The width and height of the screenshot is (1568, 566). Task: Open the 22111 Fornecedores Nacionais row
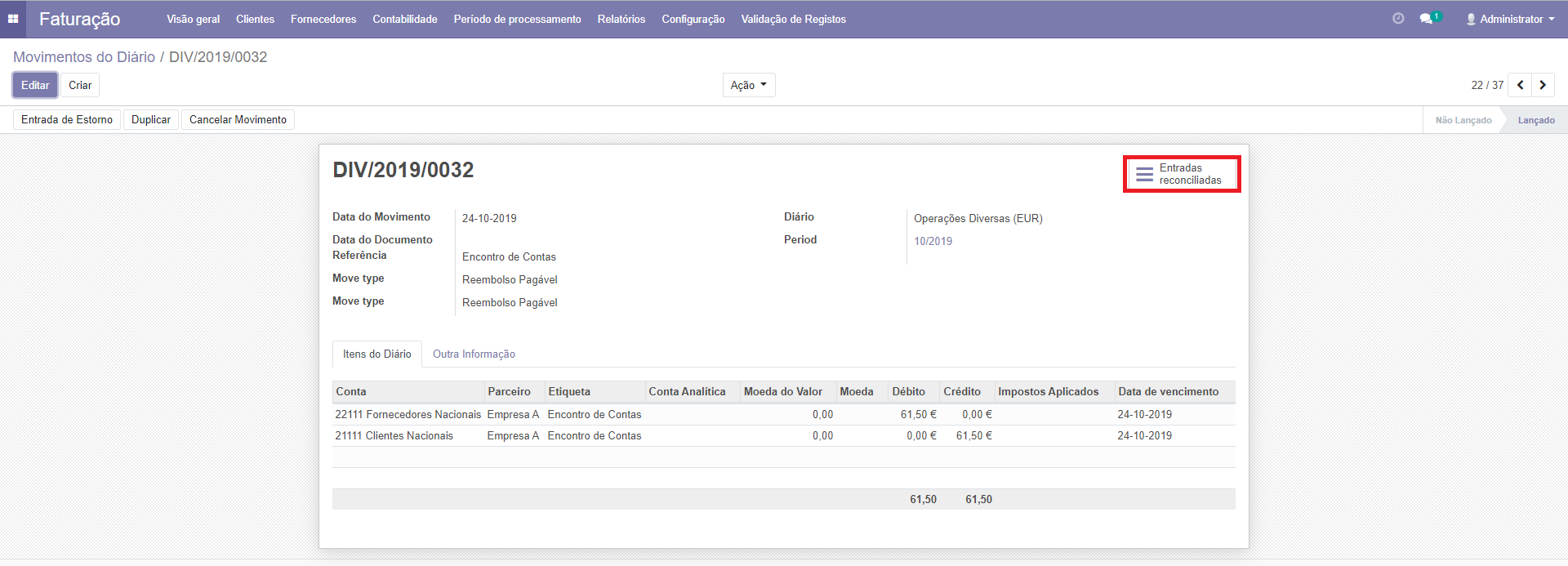pos(408,414)
